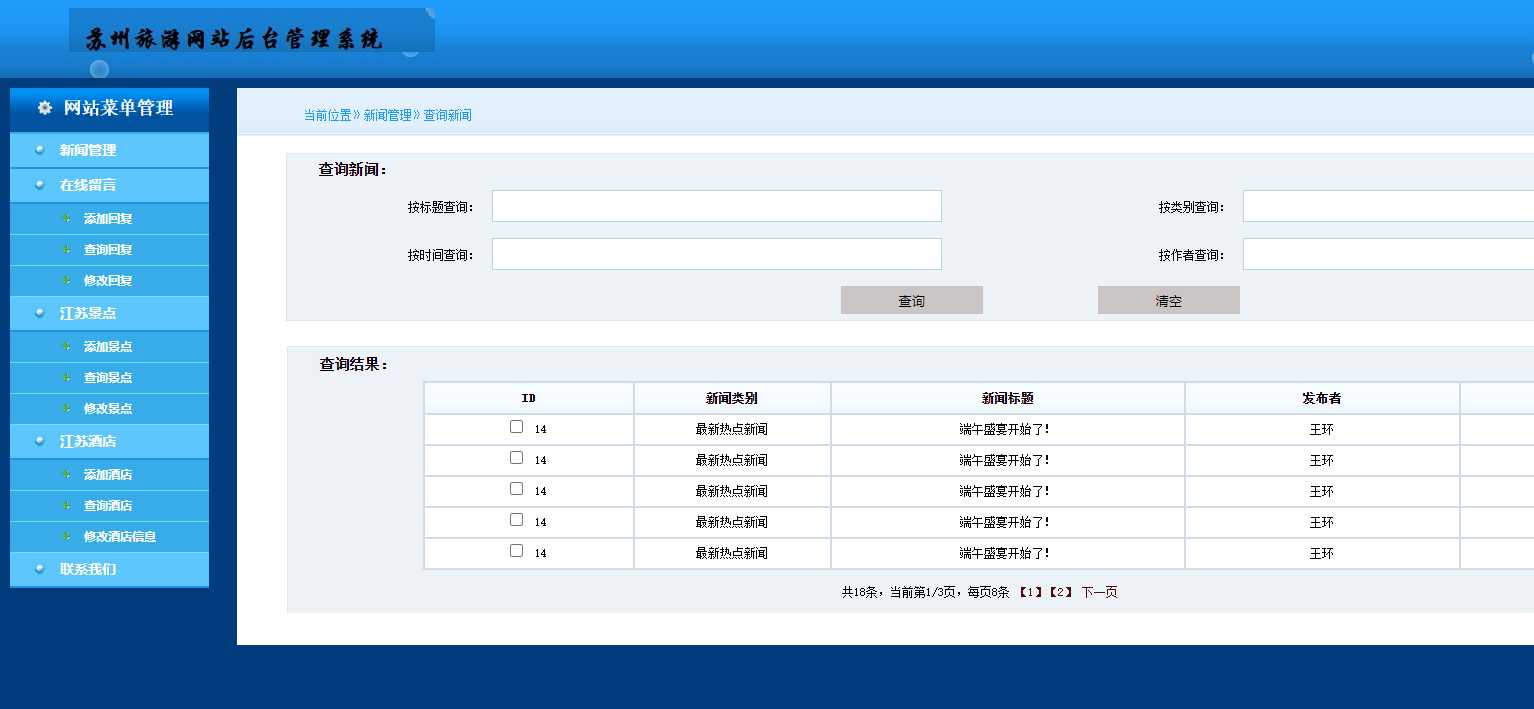The image size is (1534, 709).
Task: Tick the checkbox in the third result row
Action: [516, 488]
